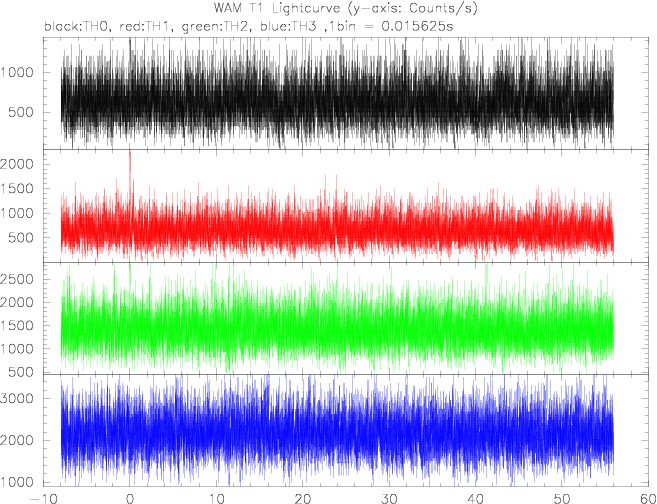
Task: Click y-axis label 2000 of green TH2 panel
Action: pyautogui.click(x=16, y=302)
